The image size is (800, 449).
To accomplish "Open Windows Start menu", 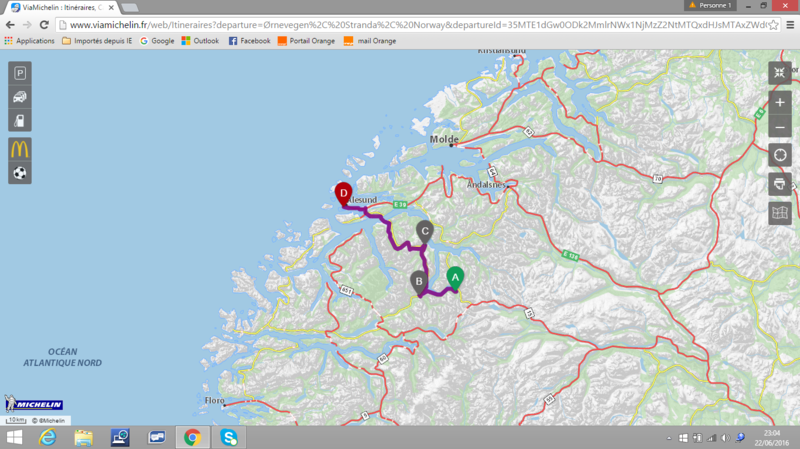I will (14, 437).
